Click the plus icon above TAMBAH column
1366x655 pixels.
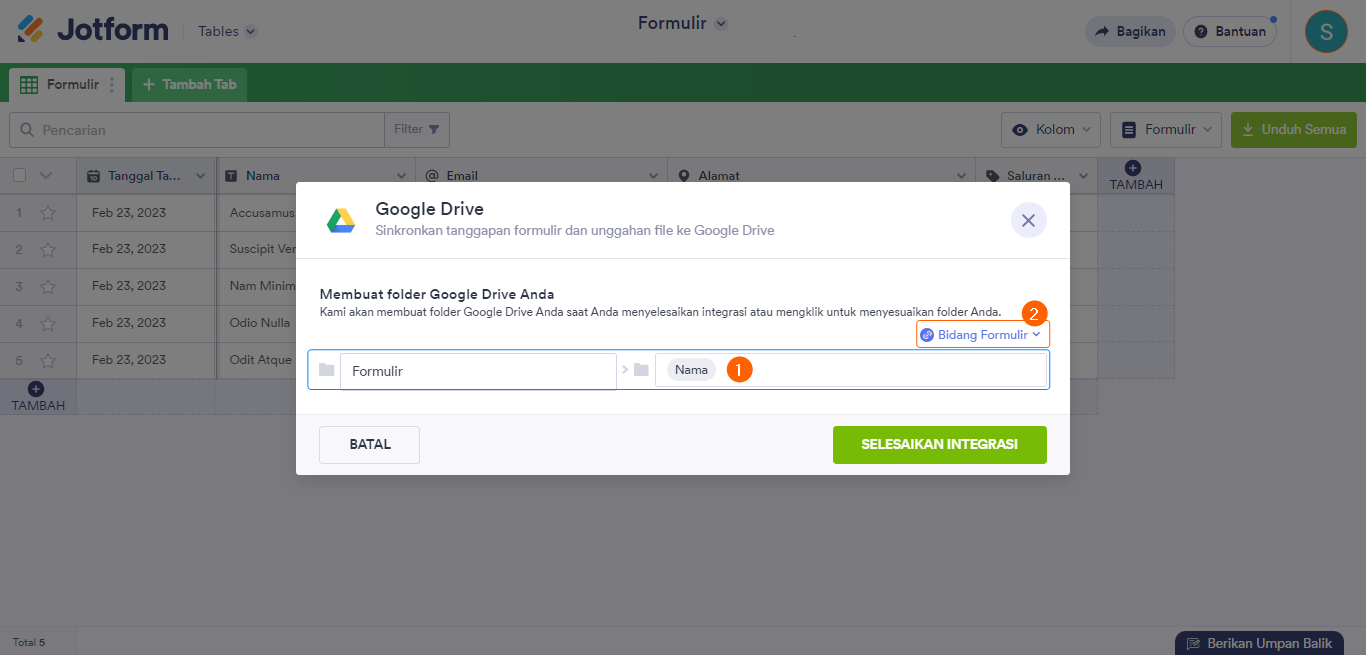(1133, 168)
